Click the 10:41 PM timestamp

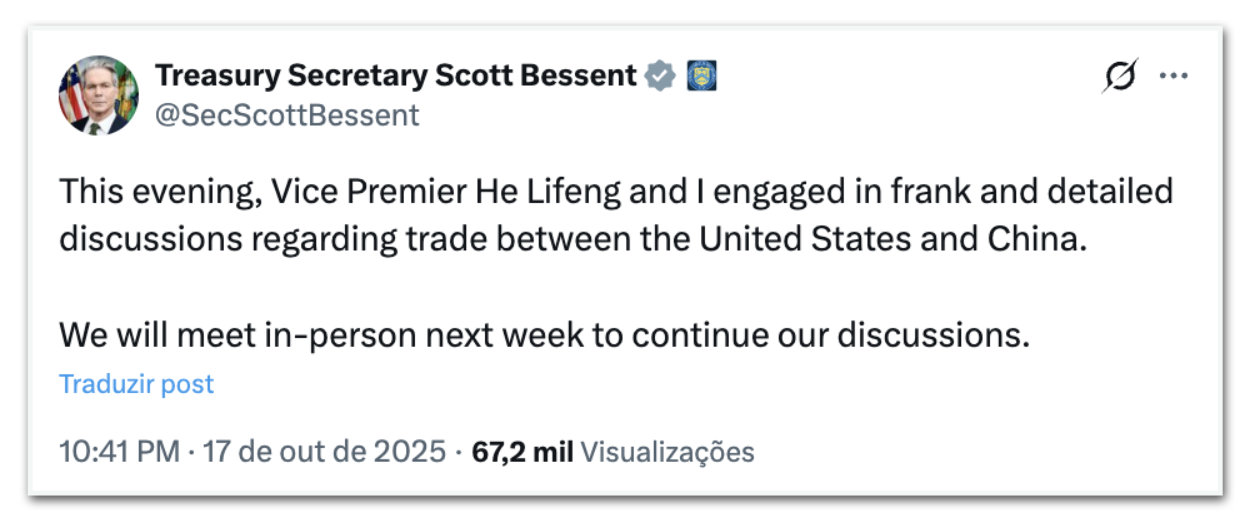point(119,452)
